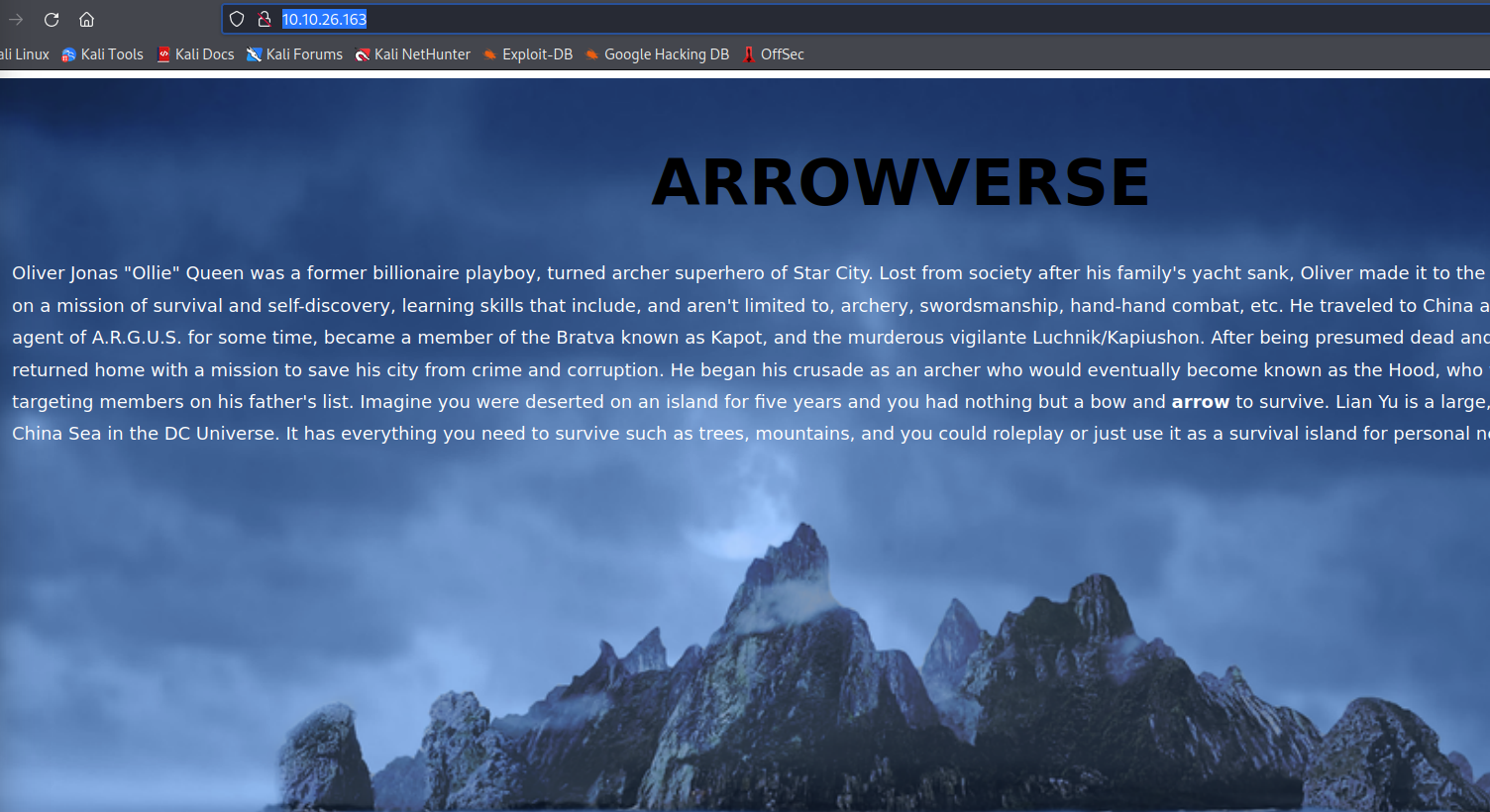The height and width of the screenshot is (812, 1490).
Task: Click the forward navigation arrow
Action: [x=16, y=19]
